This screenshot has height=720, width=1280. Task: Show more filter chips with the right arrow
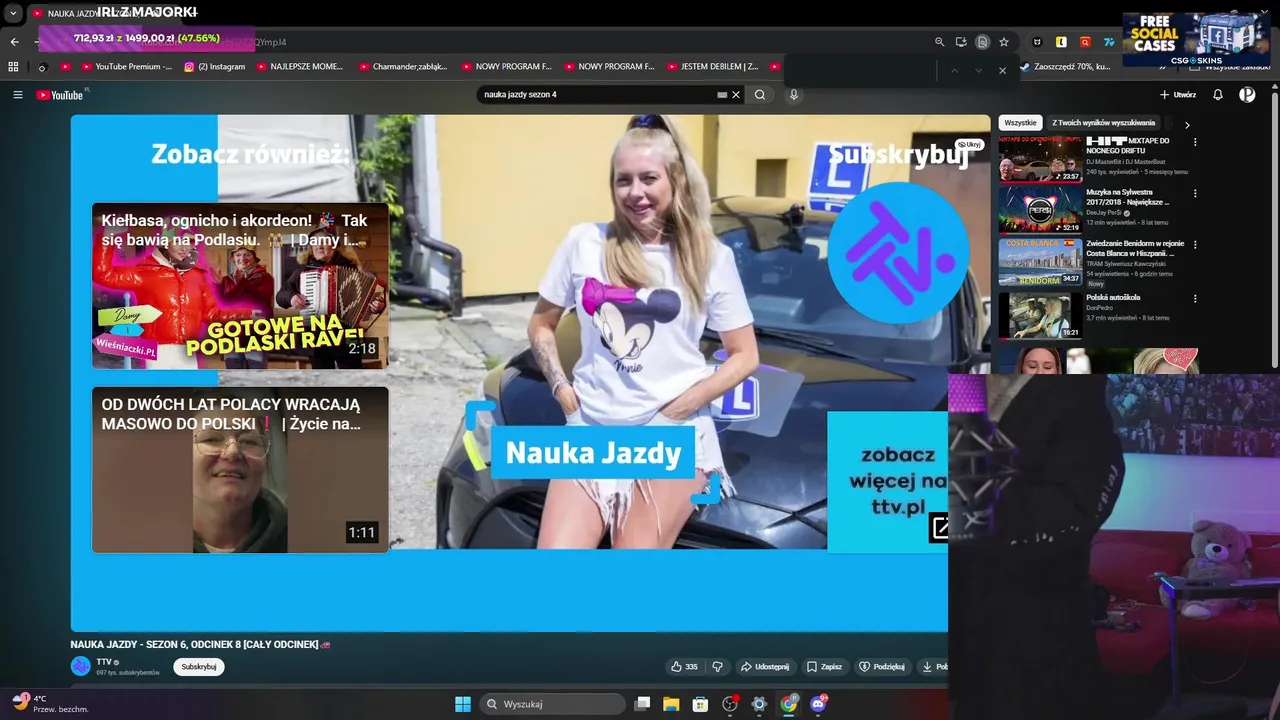click(1187, 125)
